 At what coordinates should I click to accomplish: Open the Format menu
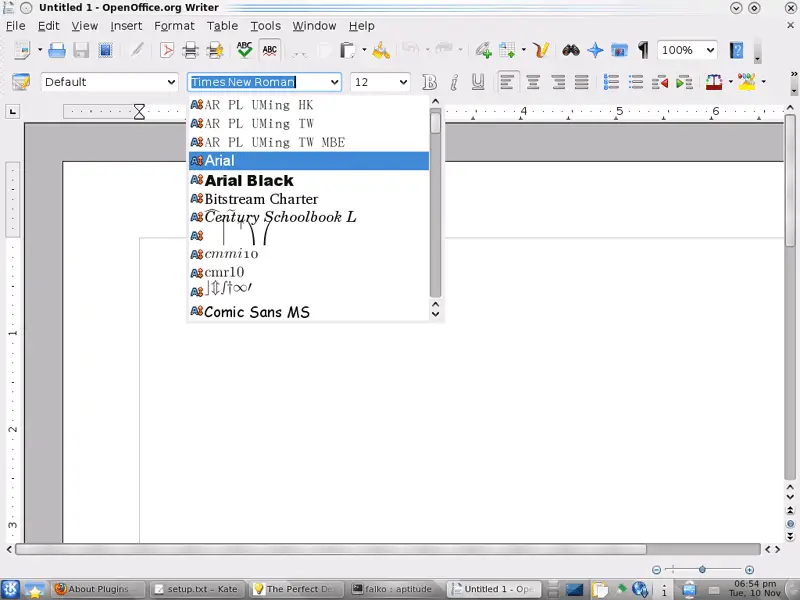click(174, 26)
